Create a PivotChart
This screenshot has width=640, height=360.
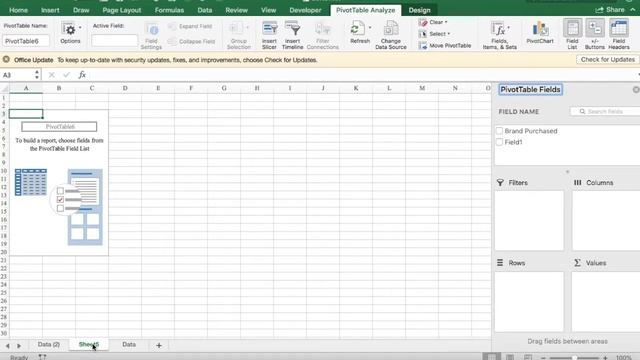click(540, 33)
